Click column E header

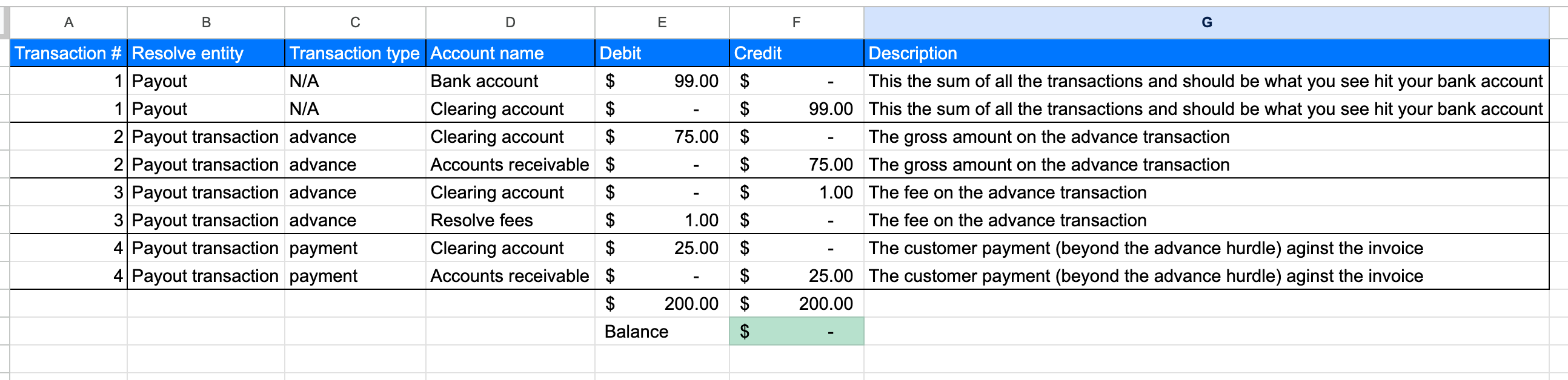pos(662,22)
